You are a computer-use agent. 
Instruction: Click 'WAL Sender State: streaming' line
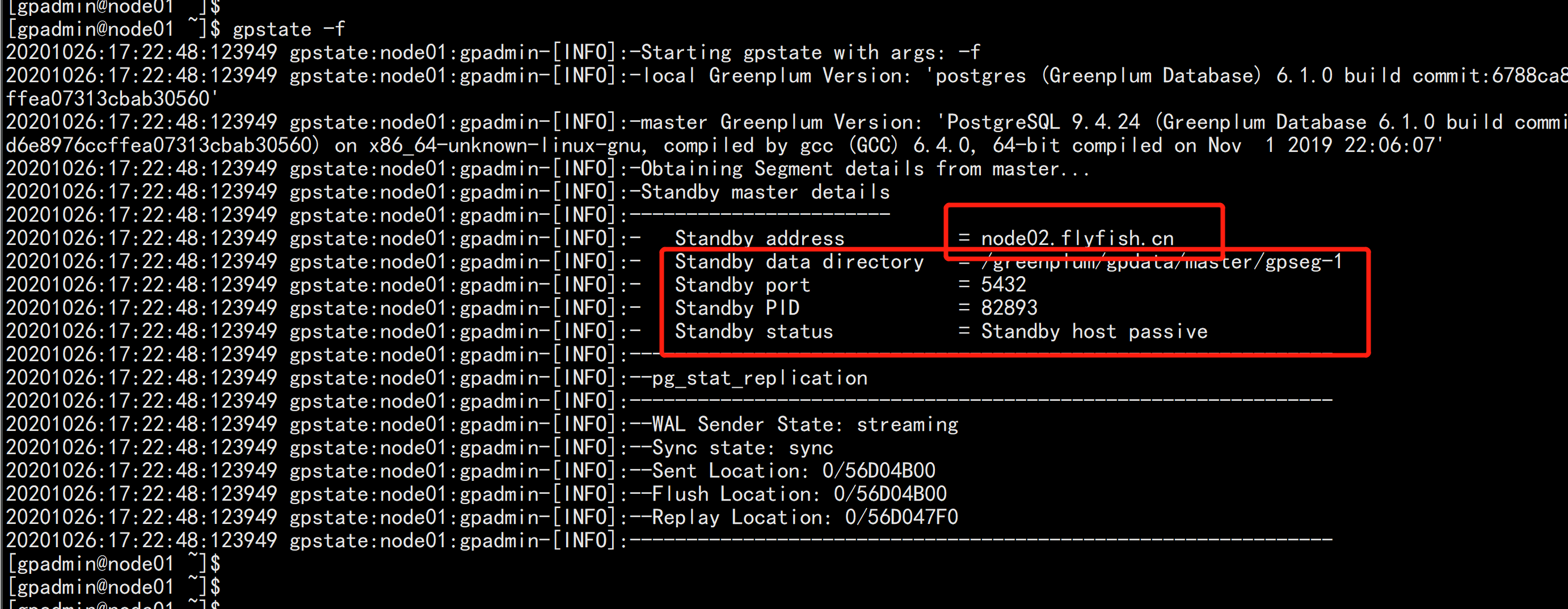click(804, 425)
